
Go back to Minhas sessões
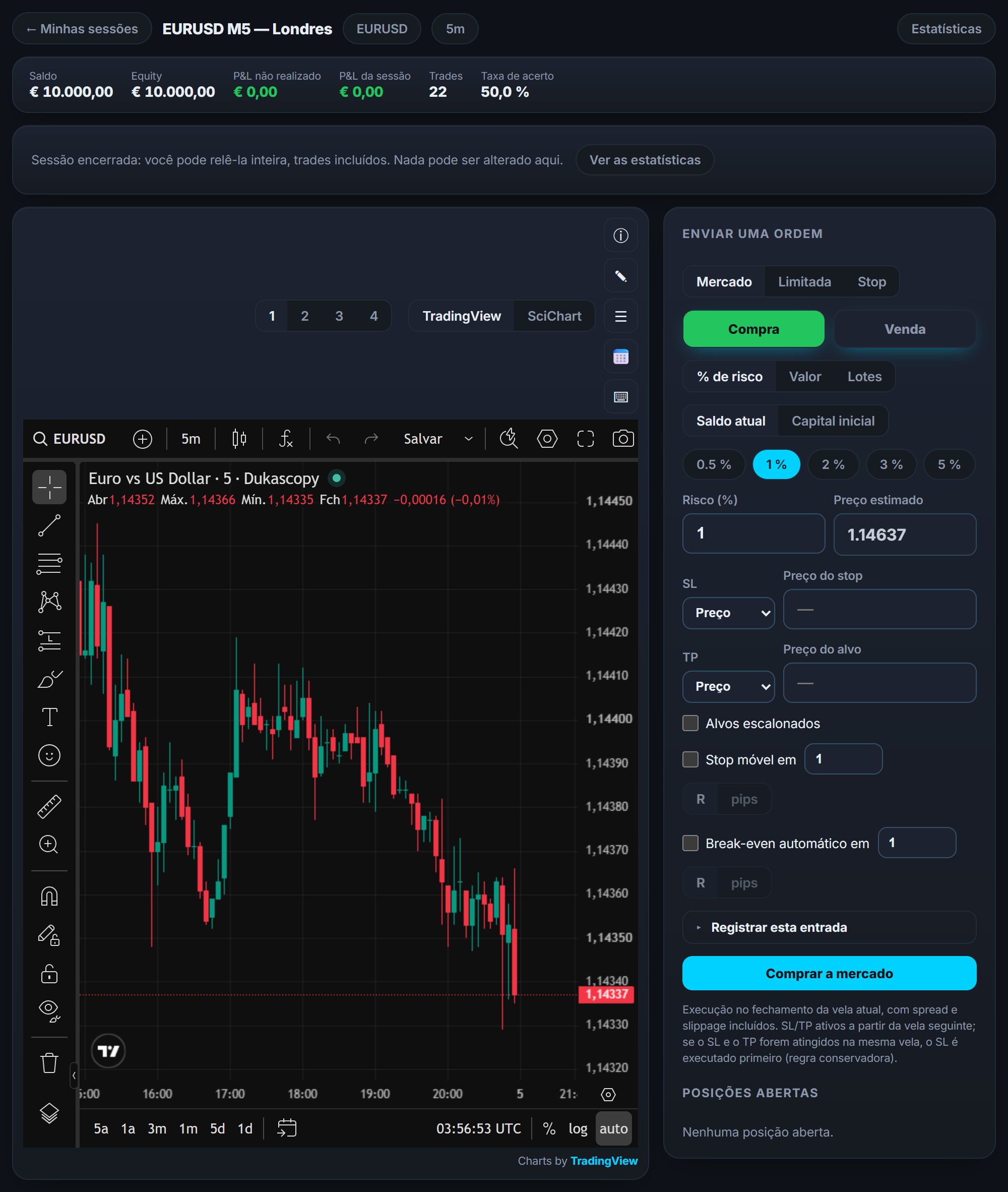pyautogui.click(x=82, y=29)
